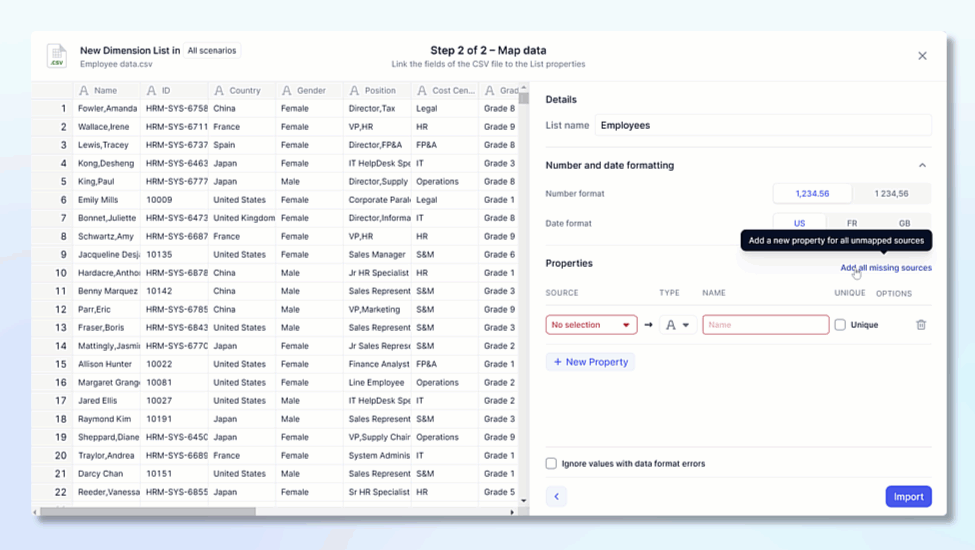Click the vertical scrollbar thumb of the data preview
The width and height of the screenshot is (975, 550).
(524, 98)
